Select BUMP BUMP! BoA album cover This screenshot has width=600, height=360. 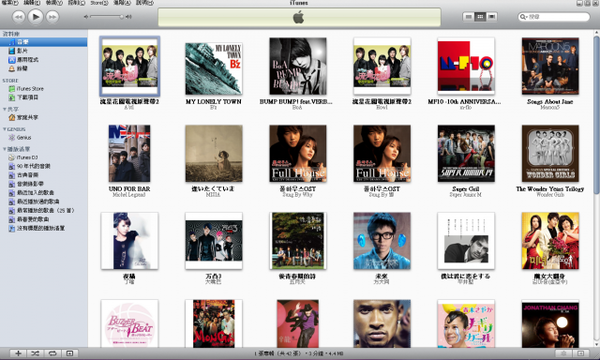point(298,66)
